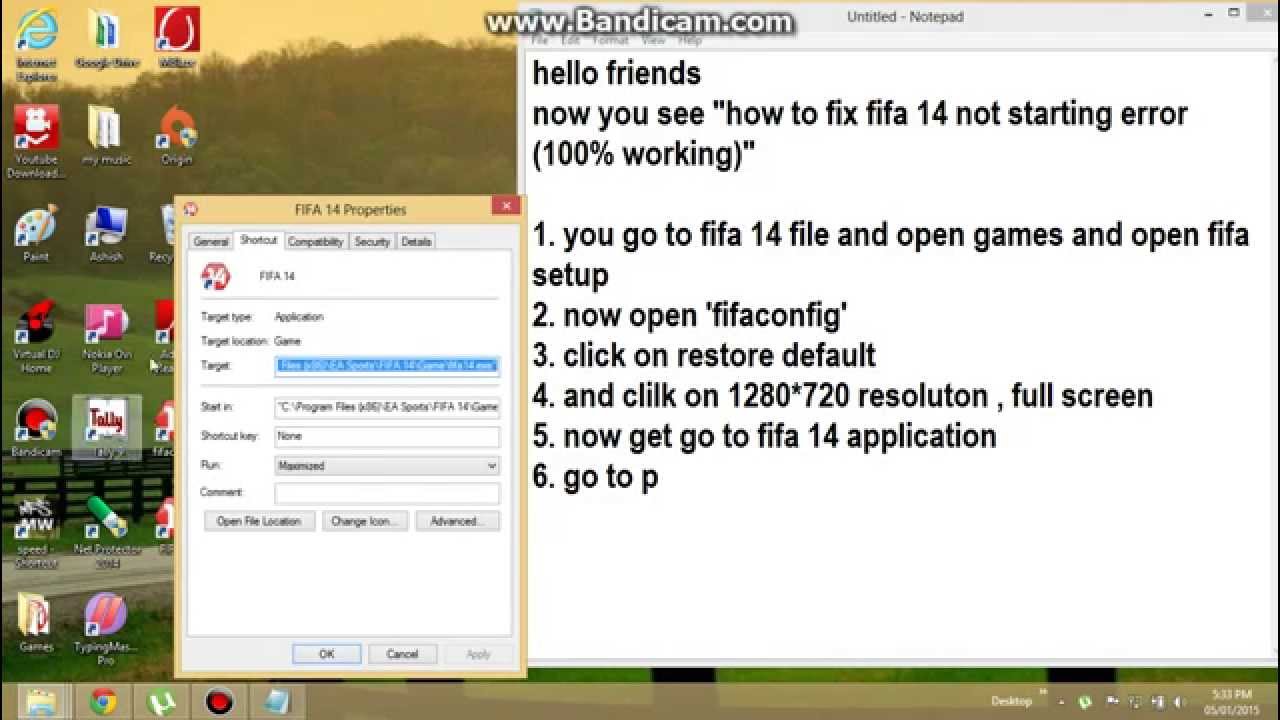Launch the Net Protector 2014 shortcut

[106, 532]
